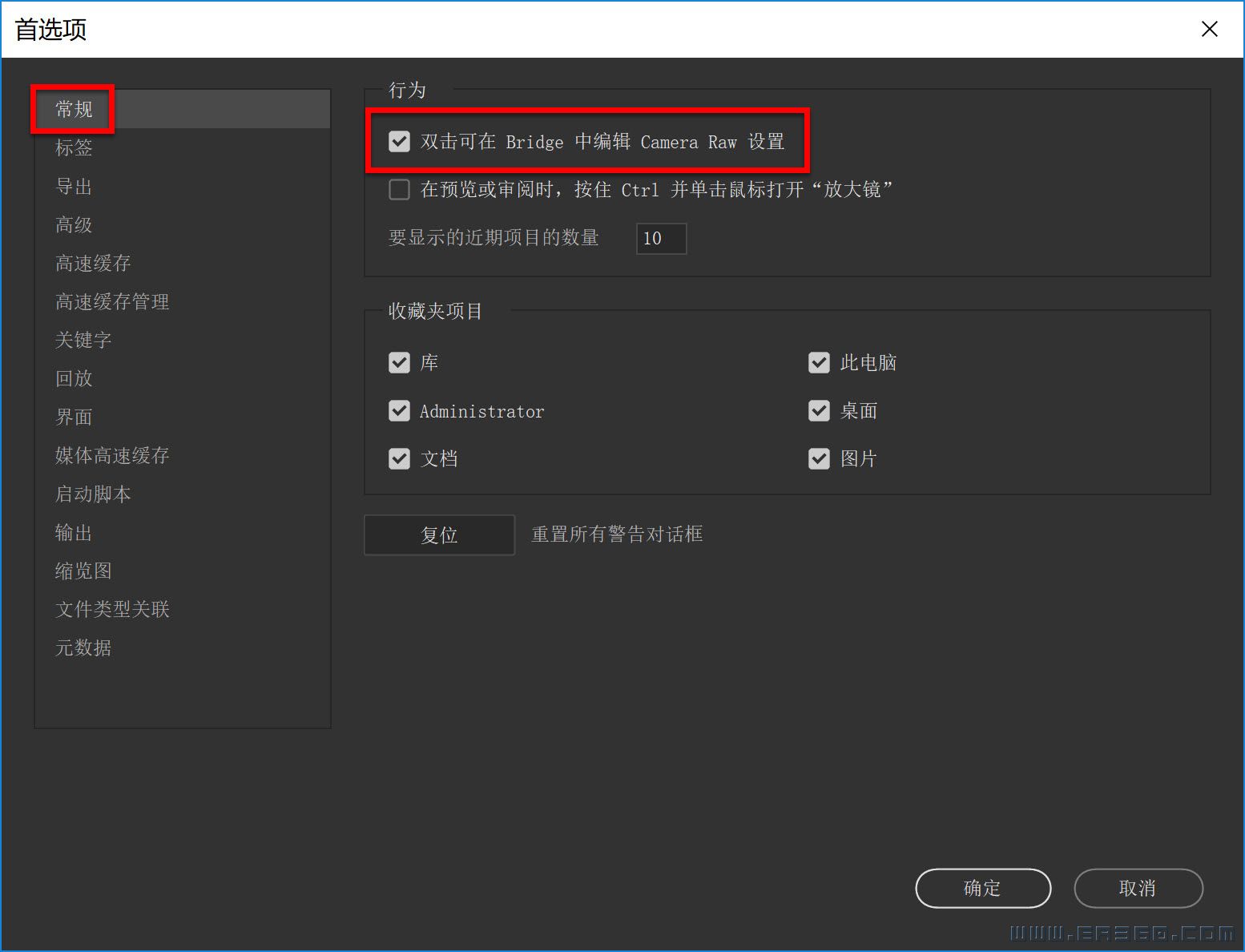Toggle the Administrator favorites checkbox
1245x952 pixels.
[399, 410]
